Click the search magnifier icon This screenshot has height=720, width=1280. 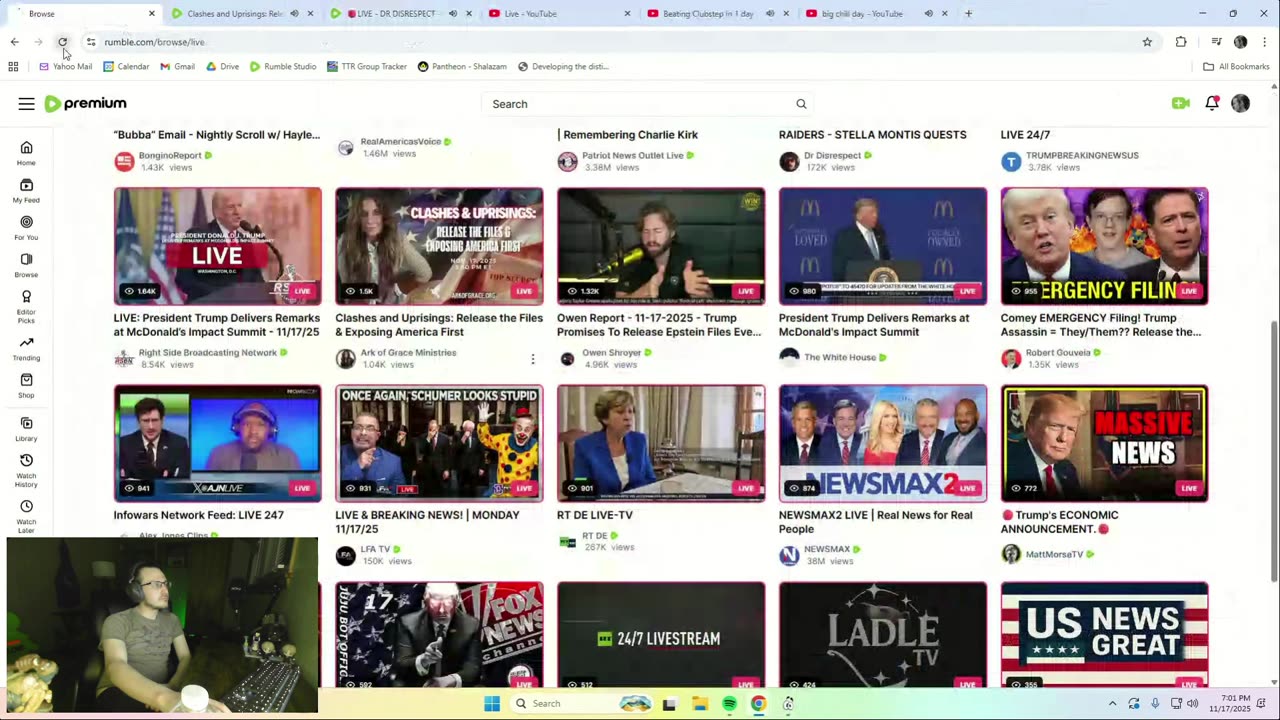801,104
